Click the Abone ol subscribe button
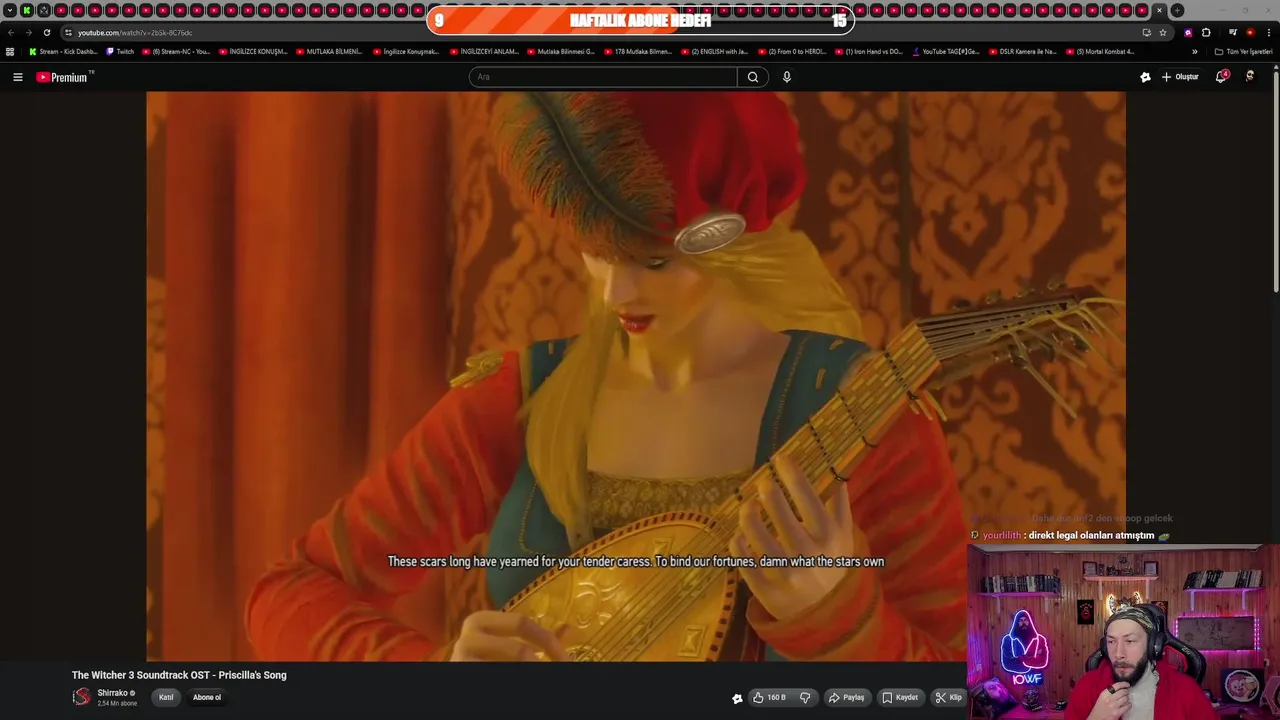This screenshot has width=1280, height=720. [x=207, y=697]
